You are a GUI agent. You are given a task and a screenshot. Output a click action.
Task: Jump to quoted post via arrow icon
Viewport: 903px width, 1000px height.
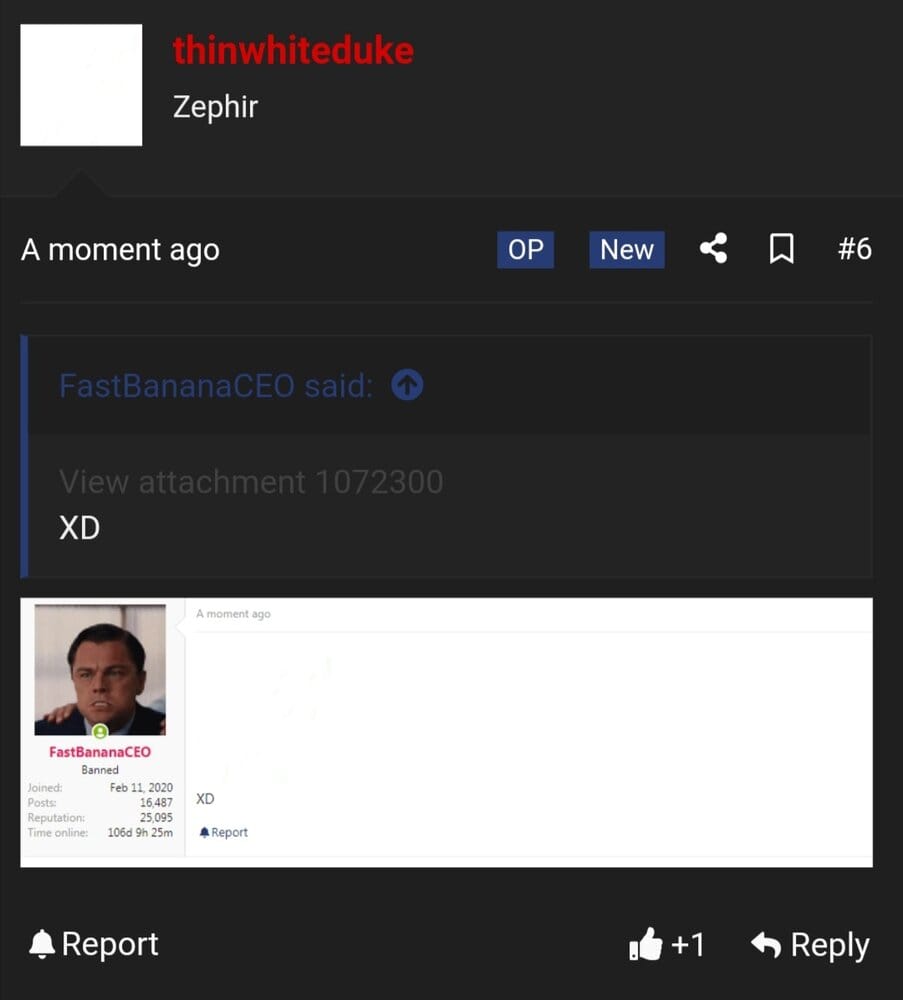[x=405, y=385]
